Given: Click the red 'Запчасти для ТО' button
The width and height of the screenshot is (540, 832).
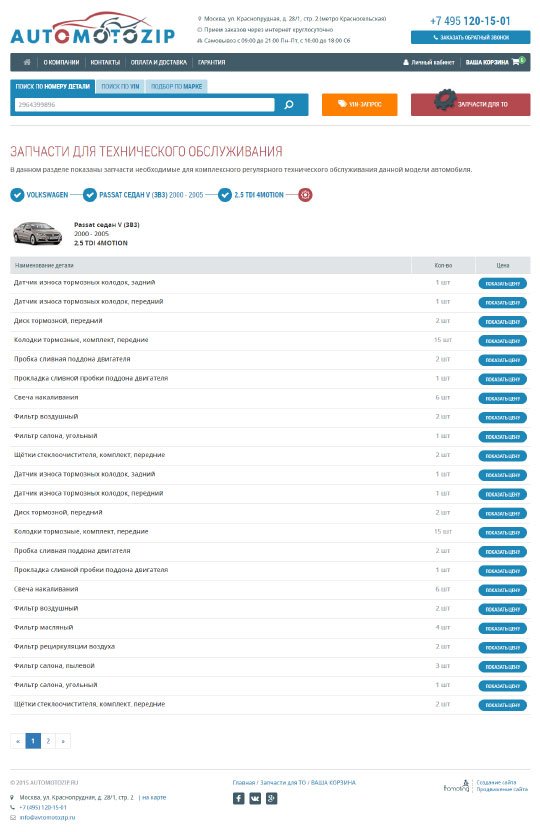Looking at the screenshot, I should [x=470, y=105].
